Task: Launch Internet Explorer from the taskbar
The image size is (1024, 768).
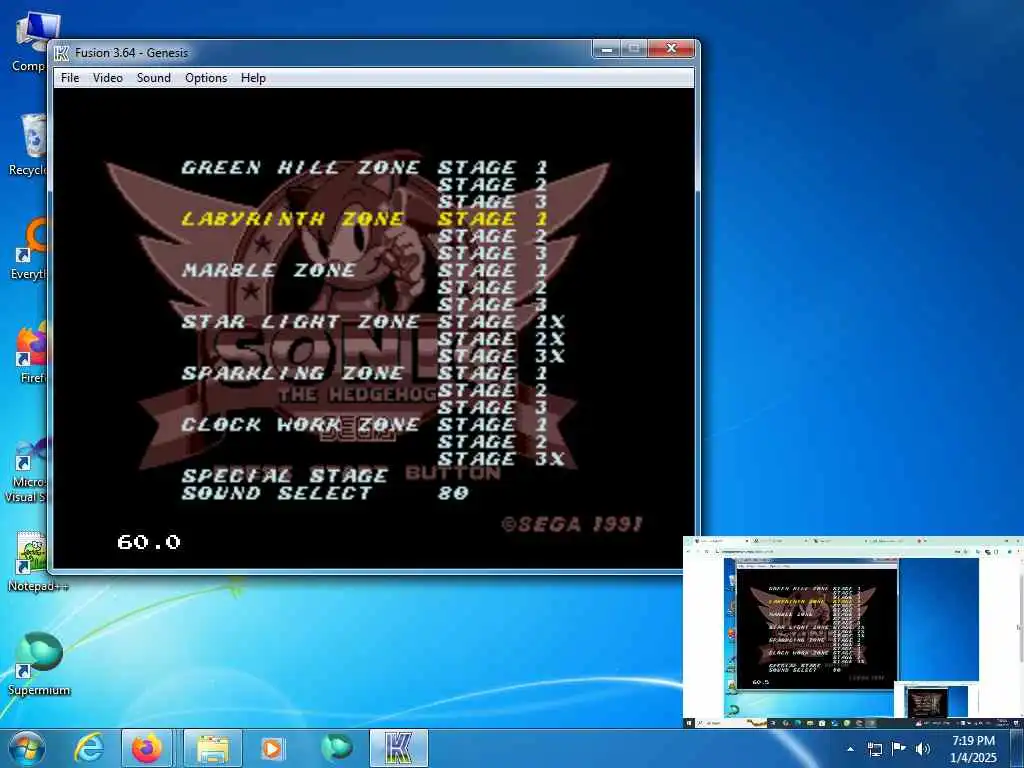Action: [x=88, y=748]
